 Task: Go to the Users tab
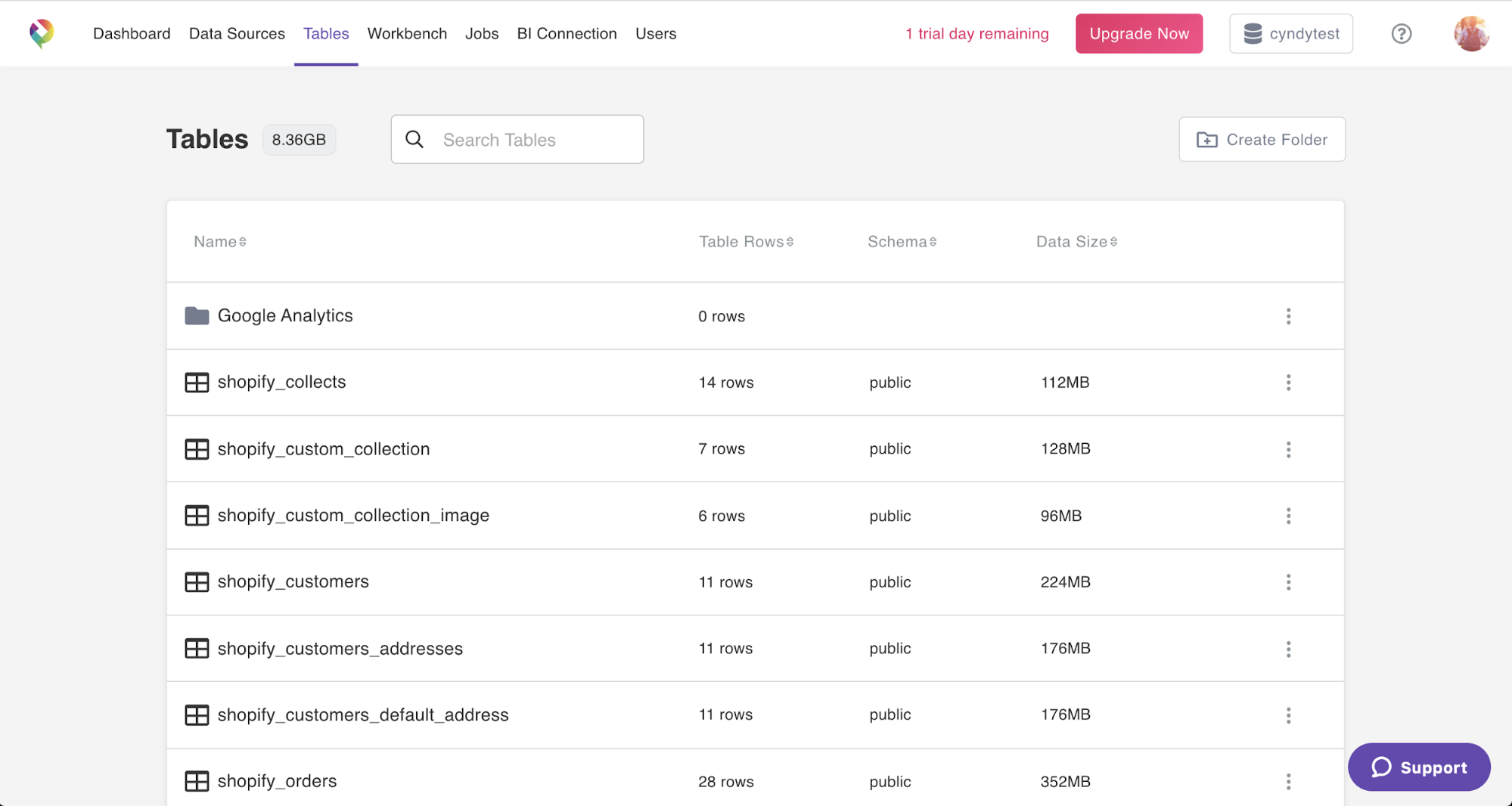656,33
